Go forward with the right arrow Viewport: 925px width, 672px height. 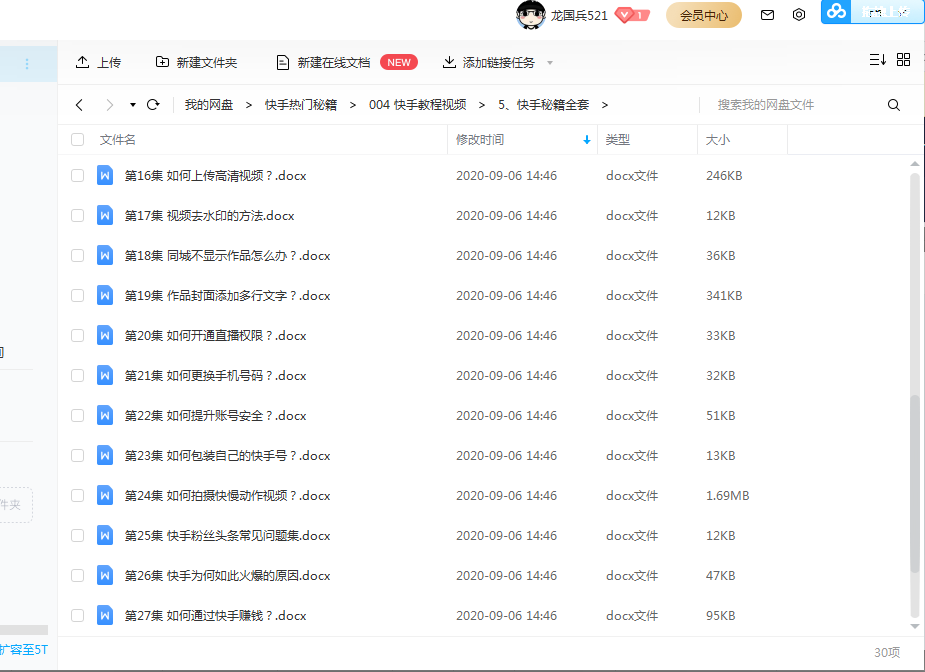[109, 105]
